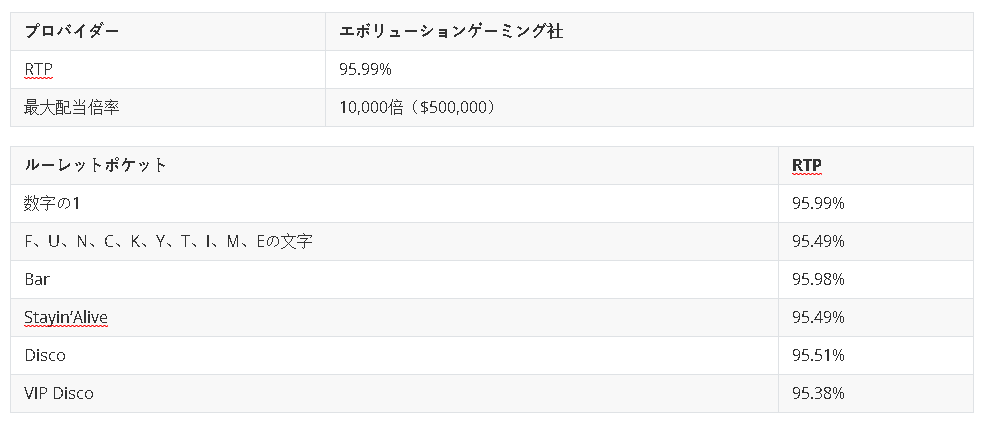Select the 最大配当倍率 cell
The image size is (985, 425).
click(168, 107)
